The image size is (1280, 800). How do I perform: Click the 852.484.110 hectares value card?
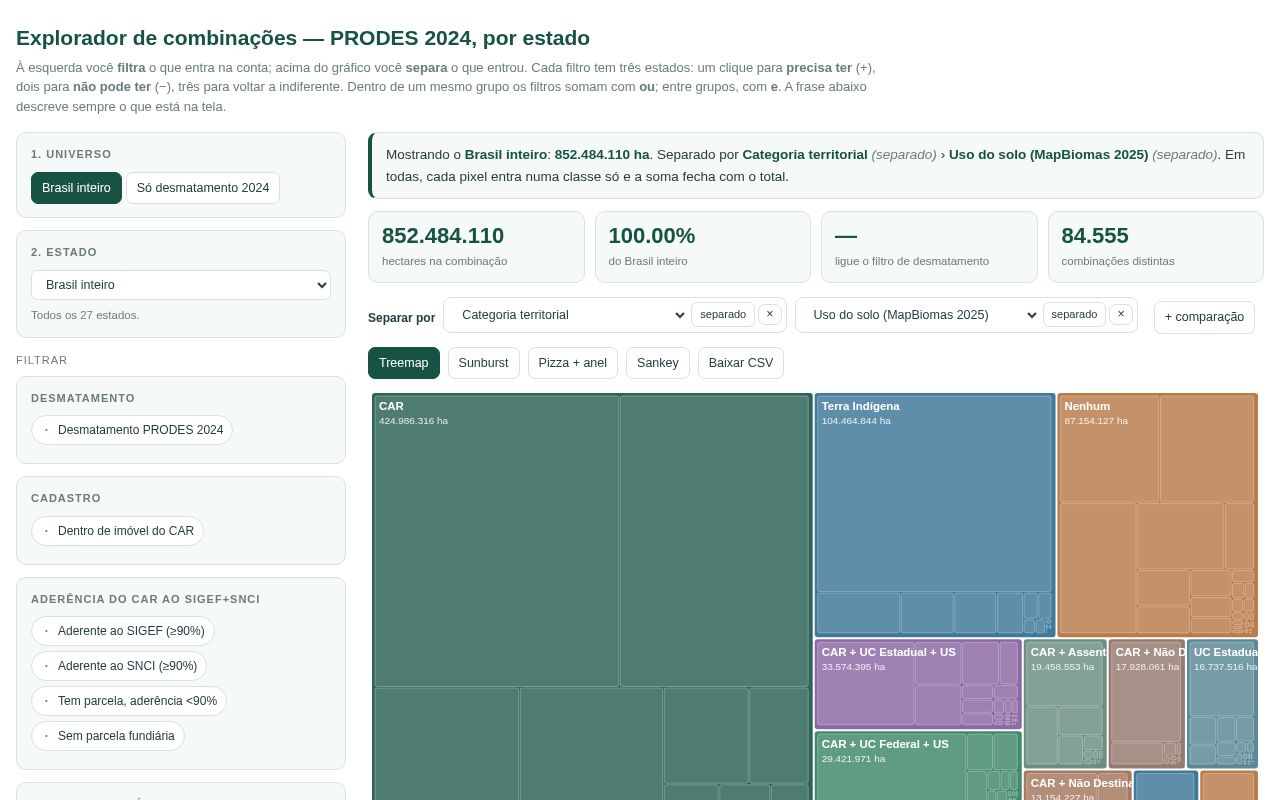476,247
